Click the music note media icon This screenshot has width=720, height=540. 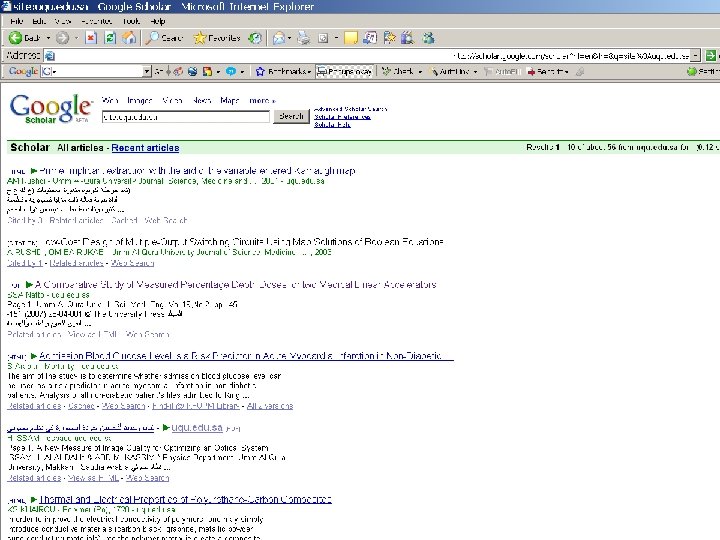tap(370, 38)
